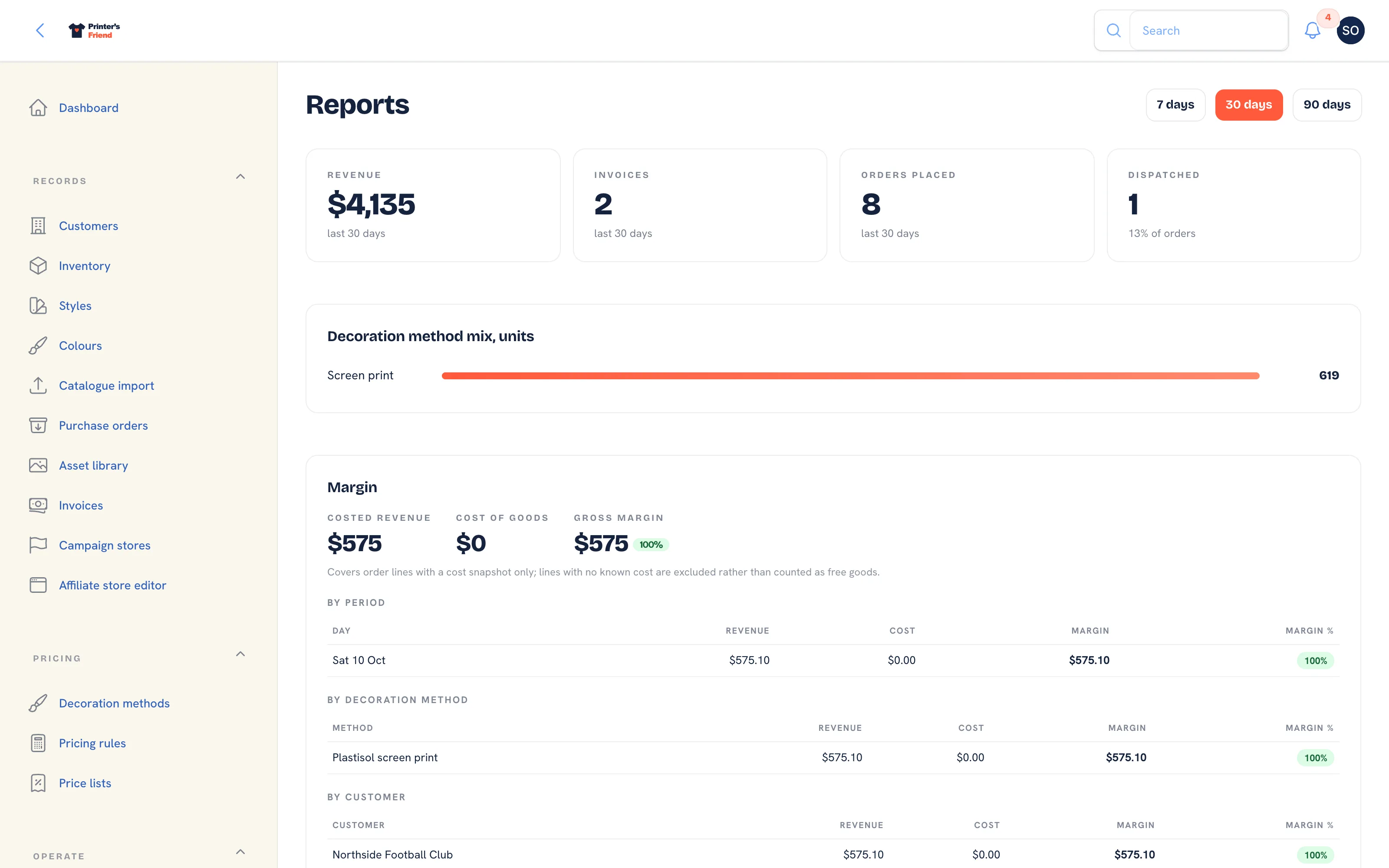The width and height of the screenshot is (1389, 868).
Task: Open Pricing rules page
Action: [92, 743]
